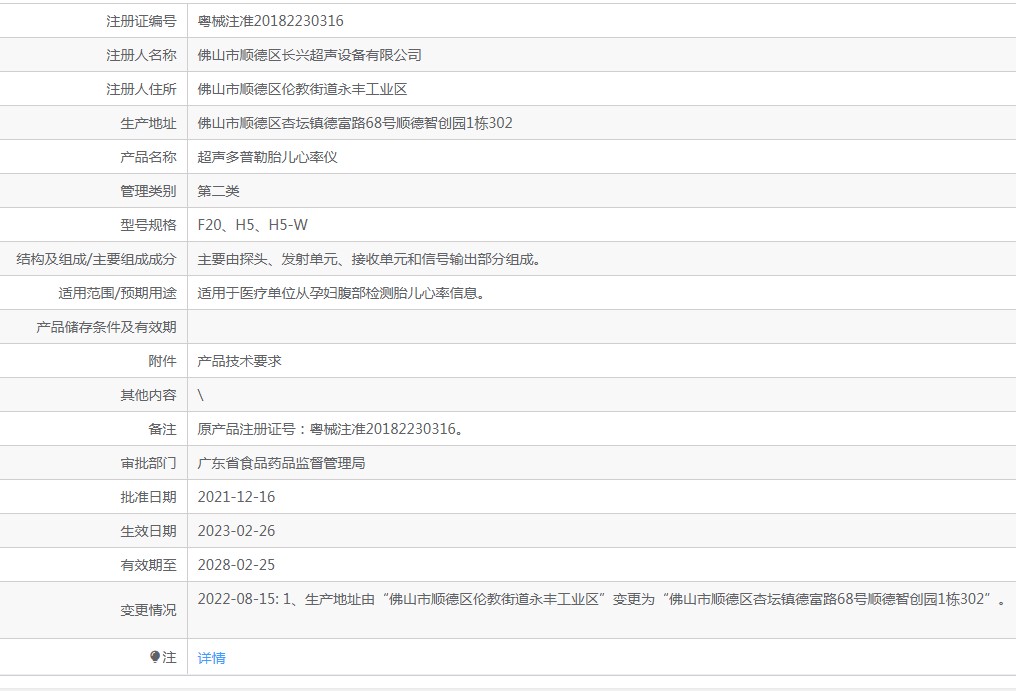Click the 结构及组成/主要组成成分 label

96,259
